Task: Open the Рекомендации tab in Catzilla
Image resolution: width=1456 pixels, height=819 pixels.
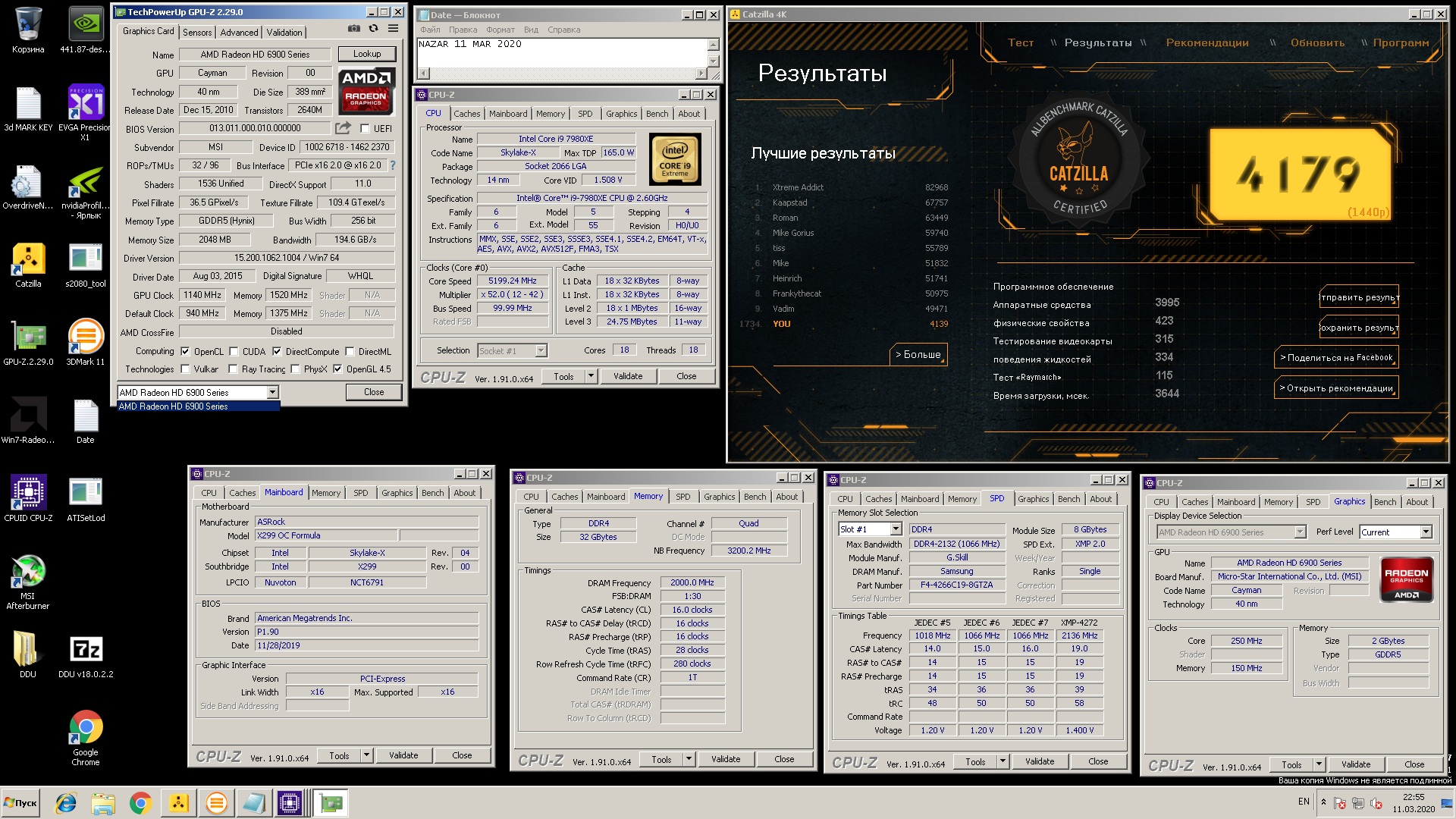Action: coord(1207,42)
